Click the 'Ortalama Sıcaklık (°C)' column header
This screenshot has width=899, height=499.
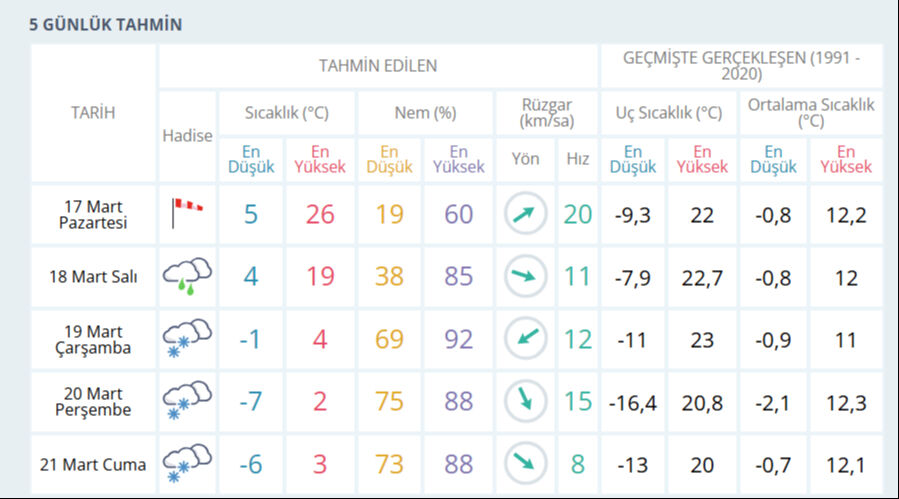coord(811,113)
